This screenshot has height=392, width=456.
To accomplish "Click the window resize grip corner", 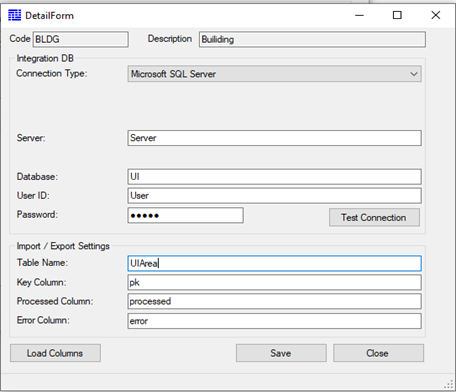I will 449,384.
